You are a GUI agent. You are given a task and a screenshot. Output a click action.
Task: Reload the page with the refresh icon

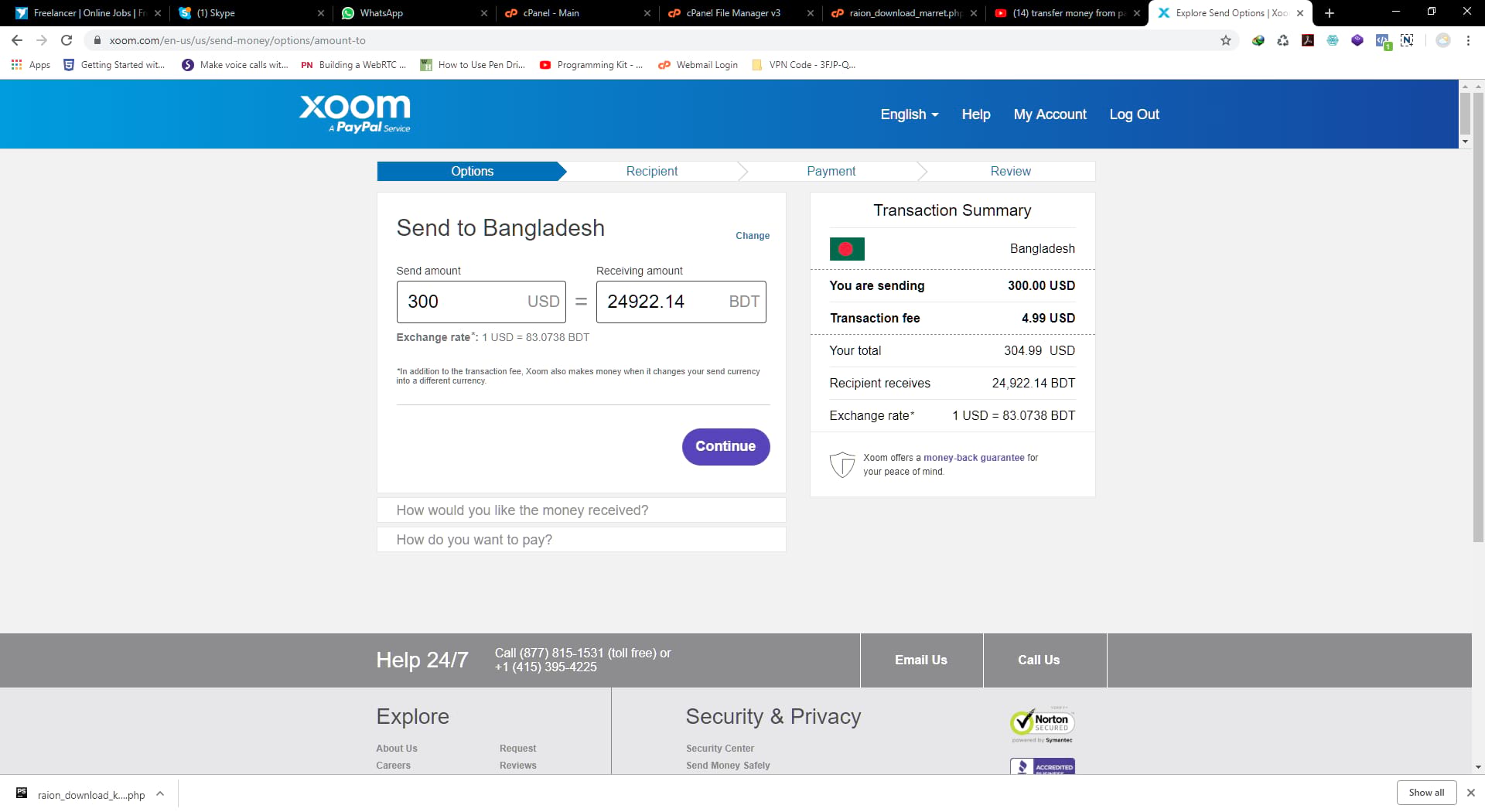[67, 40]
